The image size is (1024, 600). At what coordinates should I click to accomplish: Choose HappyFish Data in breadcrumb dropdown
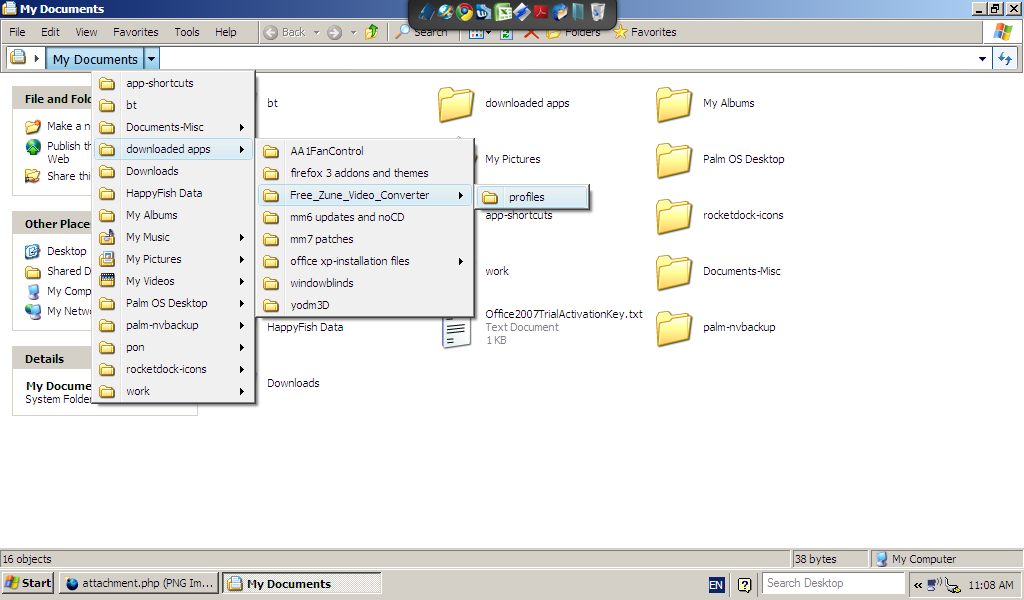pyautogui.click(x=173, y=193)
